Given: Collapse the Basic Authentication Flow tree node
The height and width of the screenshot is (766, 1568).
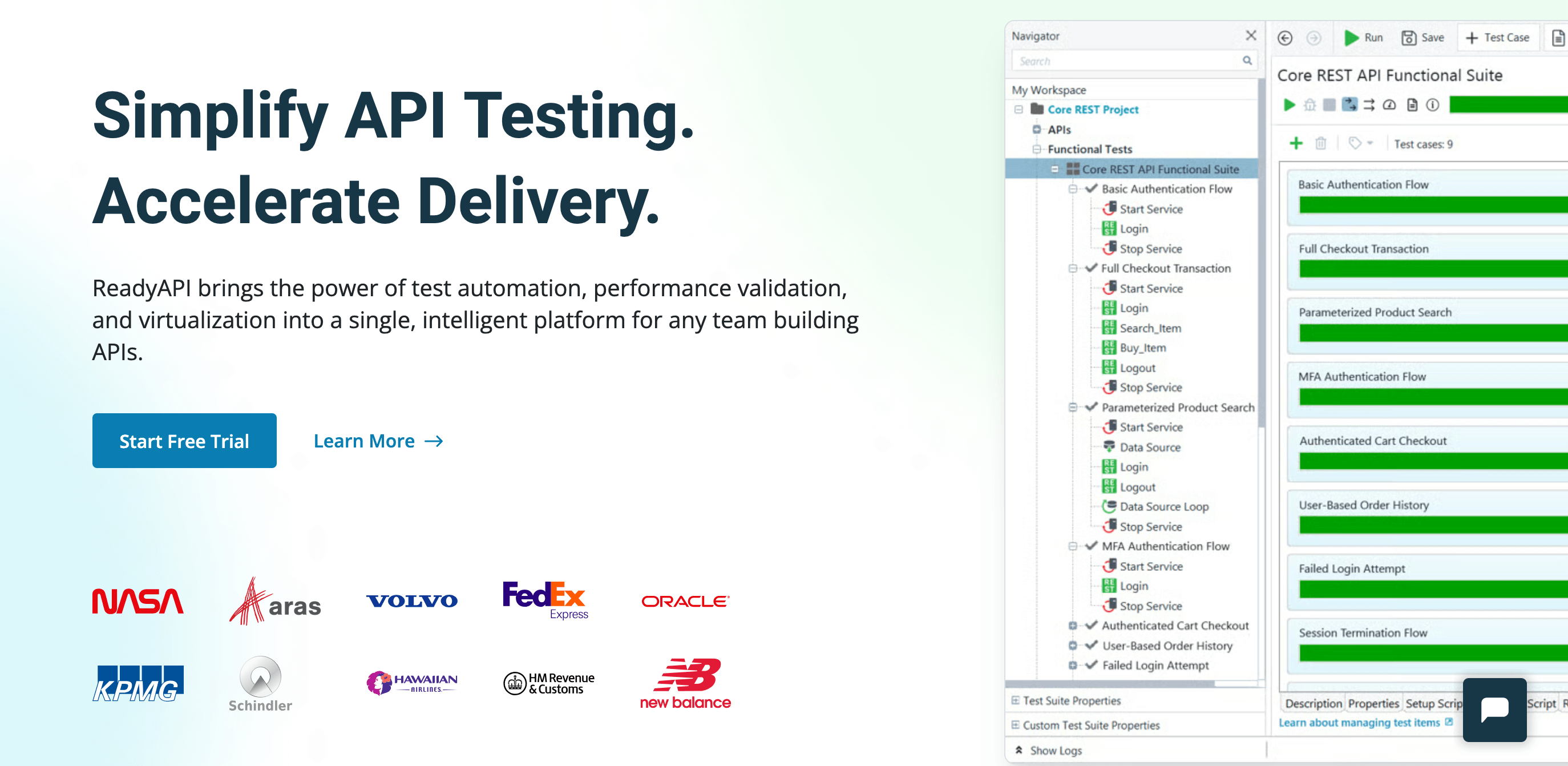Looking at the screenshot, I should point(1073,189).
